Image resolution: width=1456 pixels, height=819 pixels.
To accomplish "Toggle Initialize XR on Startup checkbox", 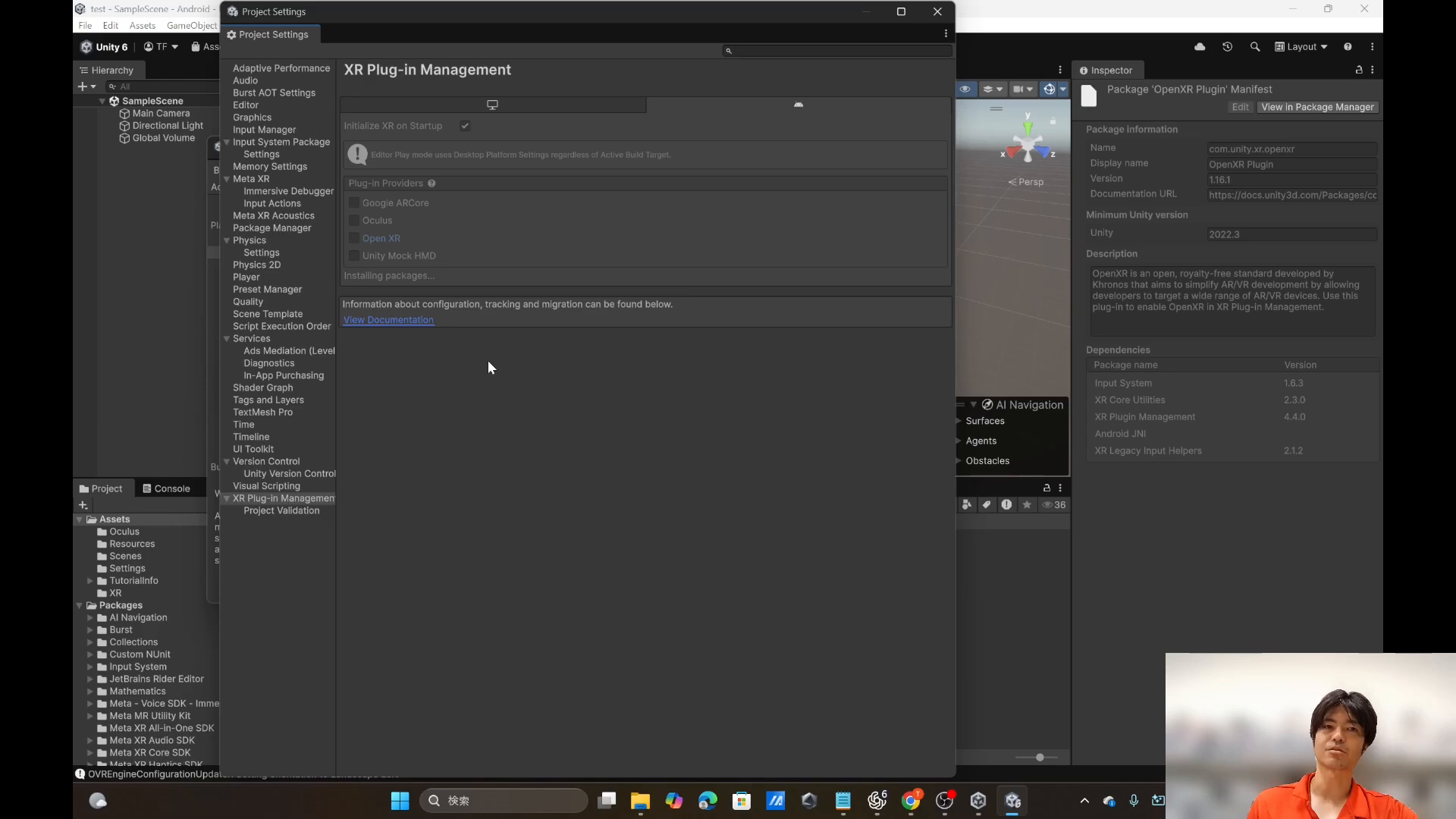I will point(465,126).
